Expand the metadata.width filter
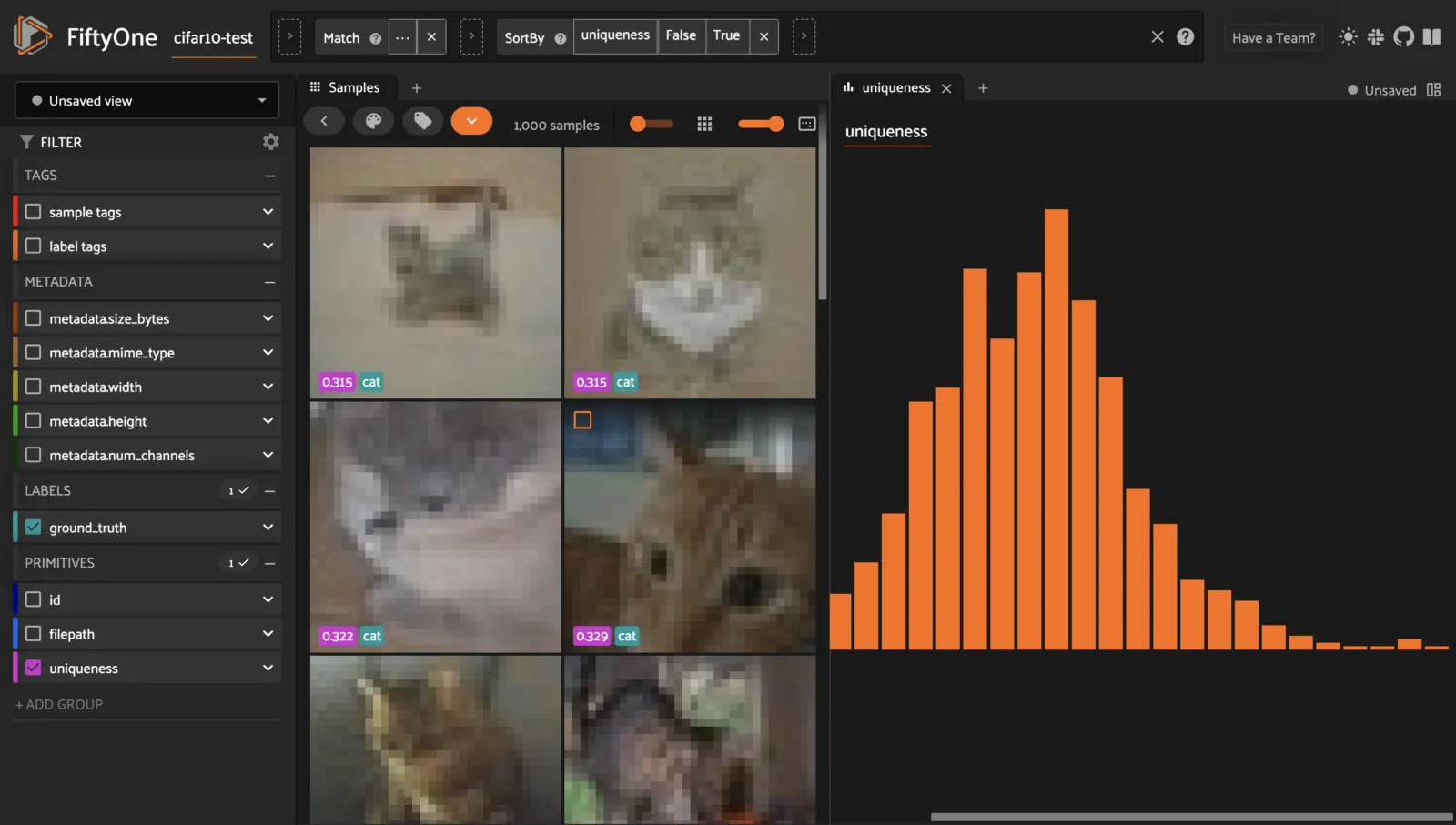The image size is (1456, 825). coord(268,387)
